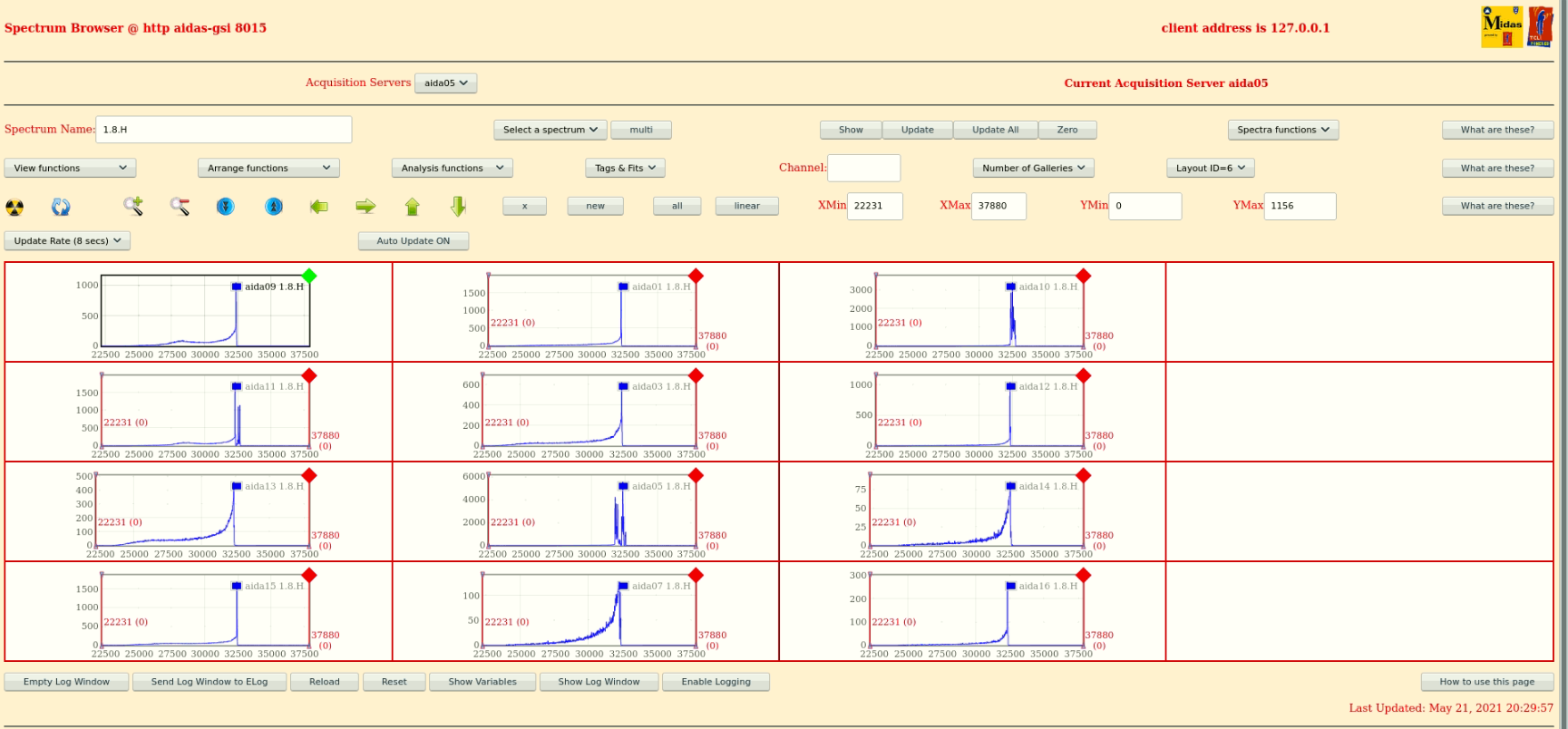
Task: Toggle the Auto Update ON button
Action: point(414,241)
